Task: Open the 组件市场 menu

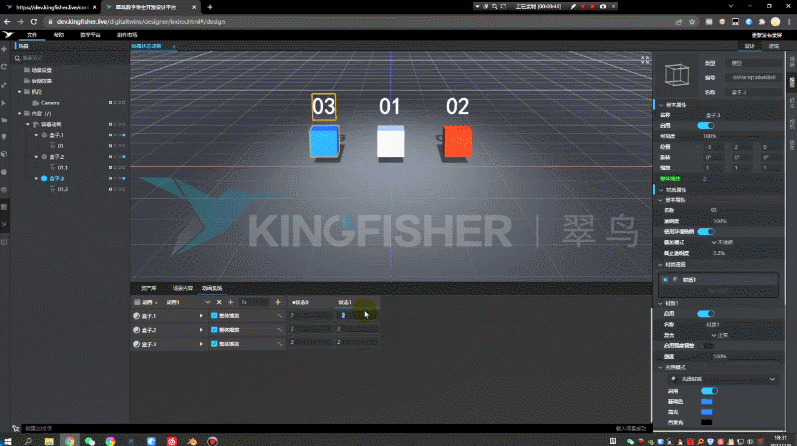Action: click(127, 35)
